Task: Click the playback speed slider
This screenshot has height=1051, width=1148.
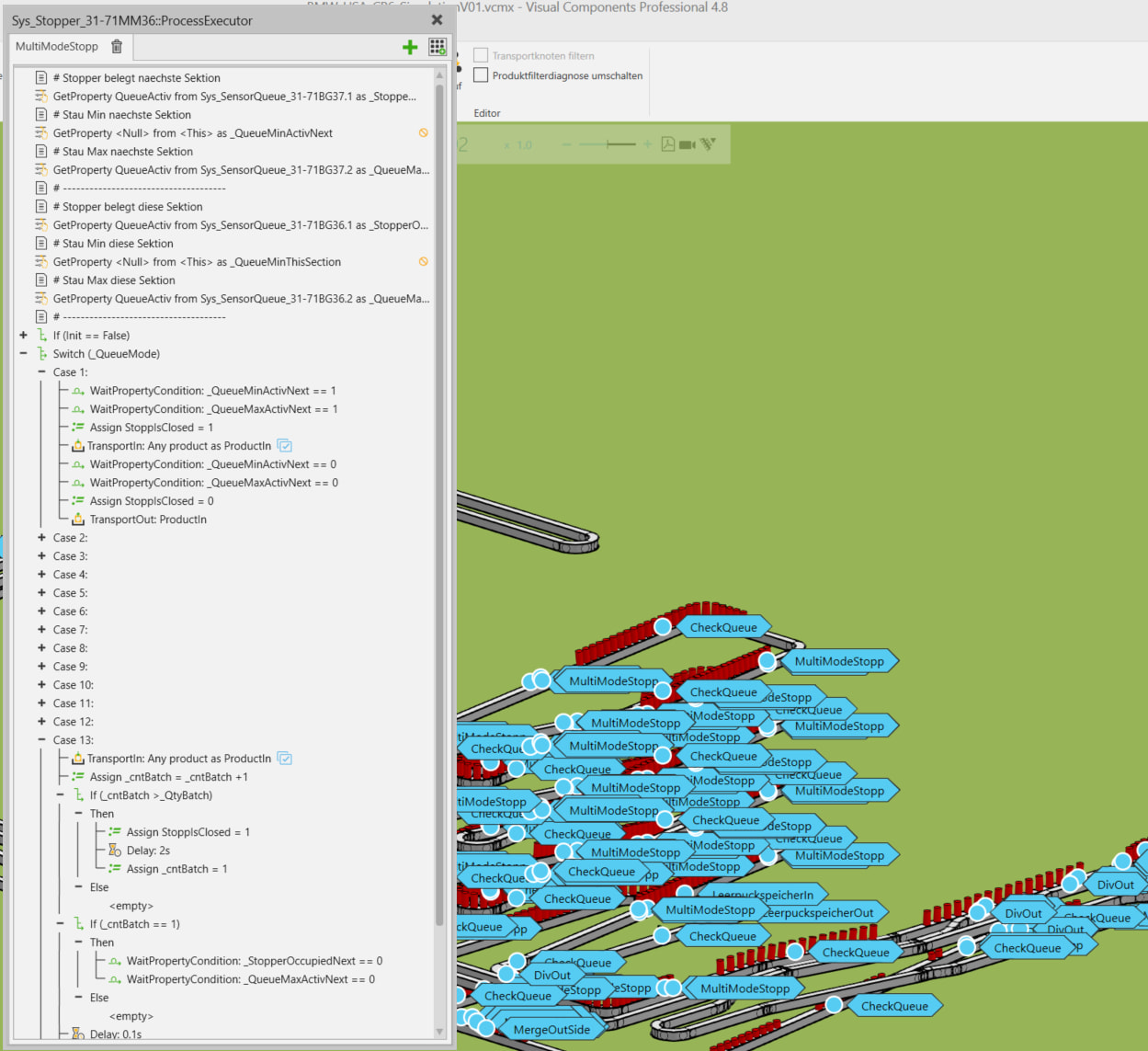Action: (608, 144)
